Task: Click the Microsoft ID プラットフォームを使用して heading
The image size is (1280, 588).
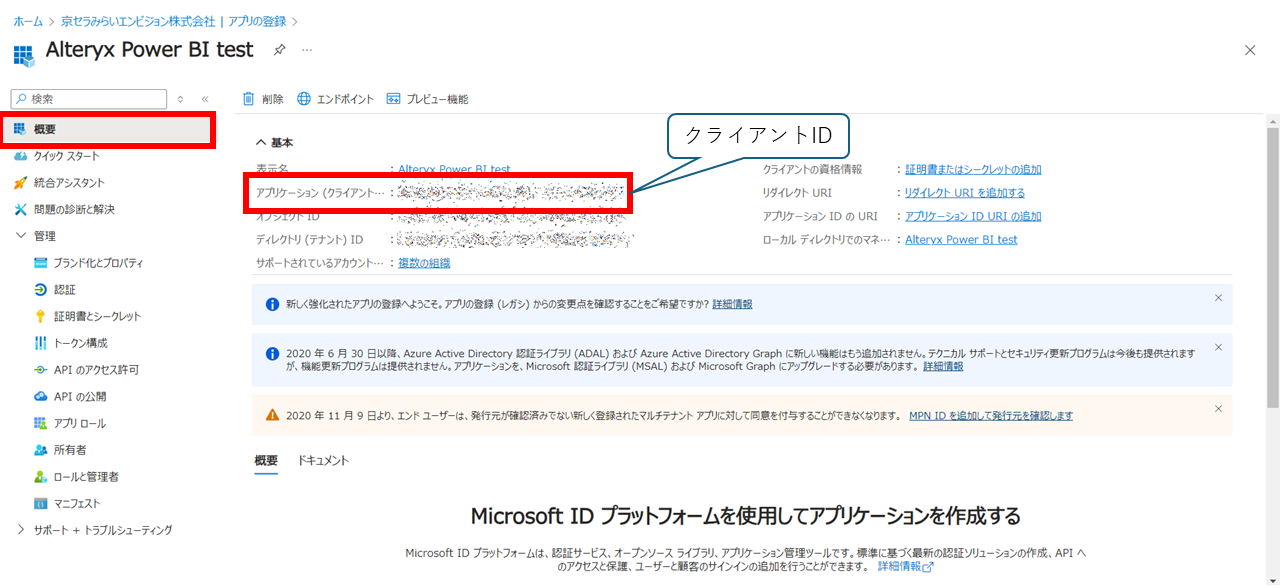Action: click(746, 516)
